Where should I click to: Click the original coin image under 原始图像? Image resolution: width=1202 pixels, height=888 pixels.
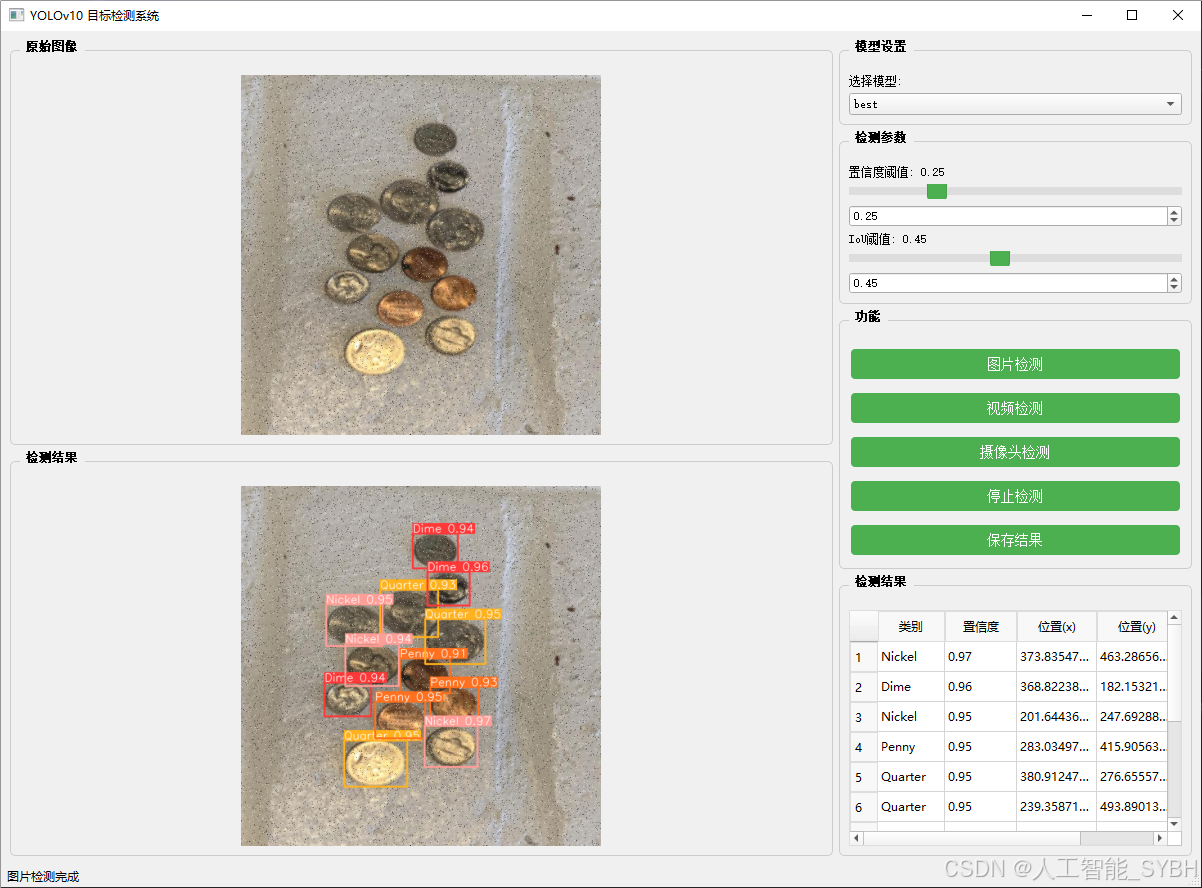click(421, 255)
